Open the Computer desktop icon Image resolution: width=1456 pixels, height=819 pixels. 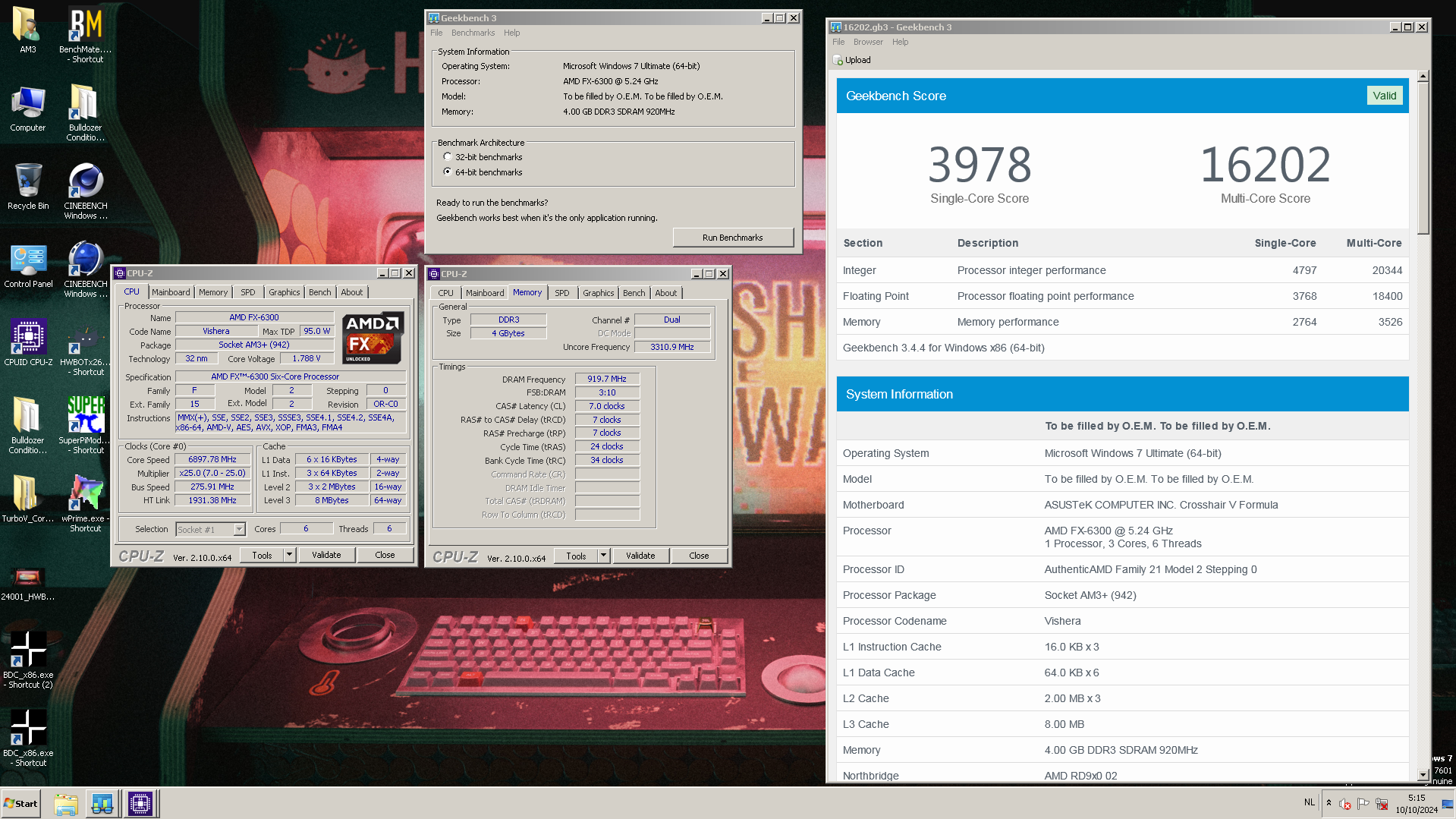click(x=27, y=109)
